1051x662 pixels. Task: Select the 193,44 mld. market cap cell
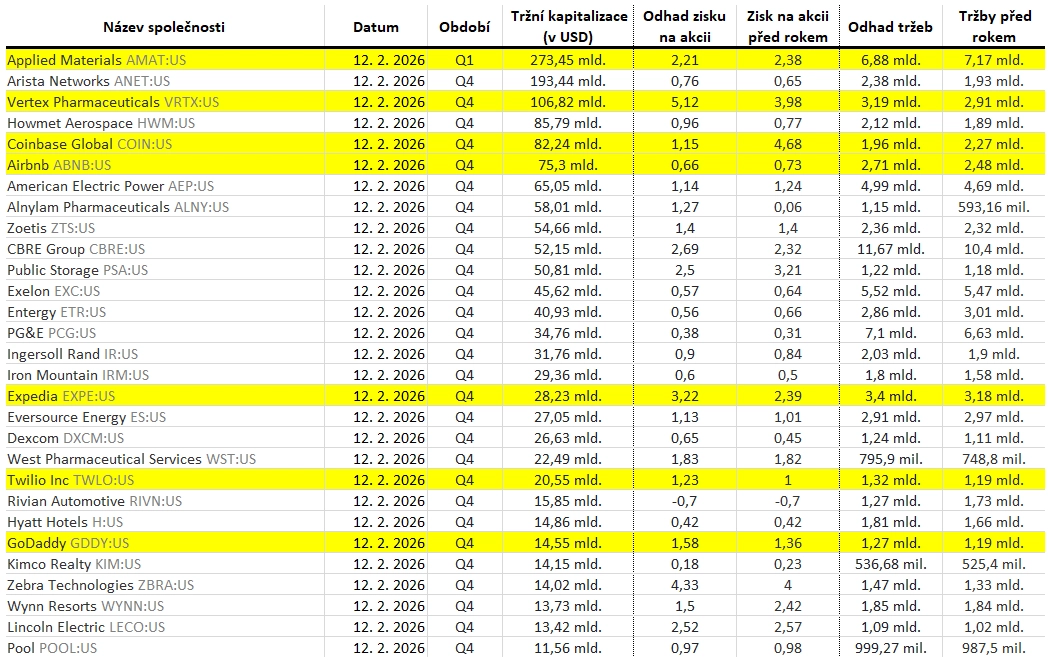(568, 81)
